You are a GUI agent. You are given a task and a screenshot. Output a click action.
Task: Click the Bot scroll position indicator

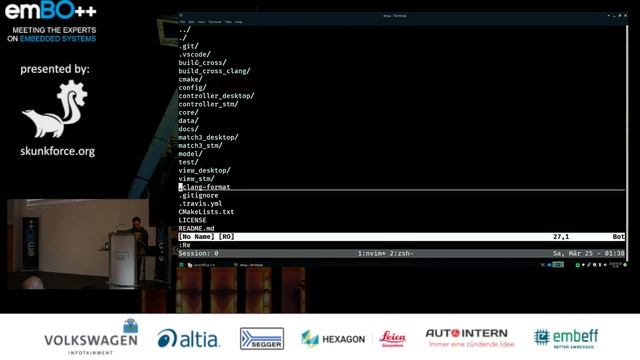pos(618,237)
